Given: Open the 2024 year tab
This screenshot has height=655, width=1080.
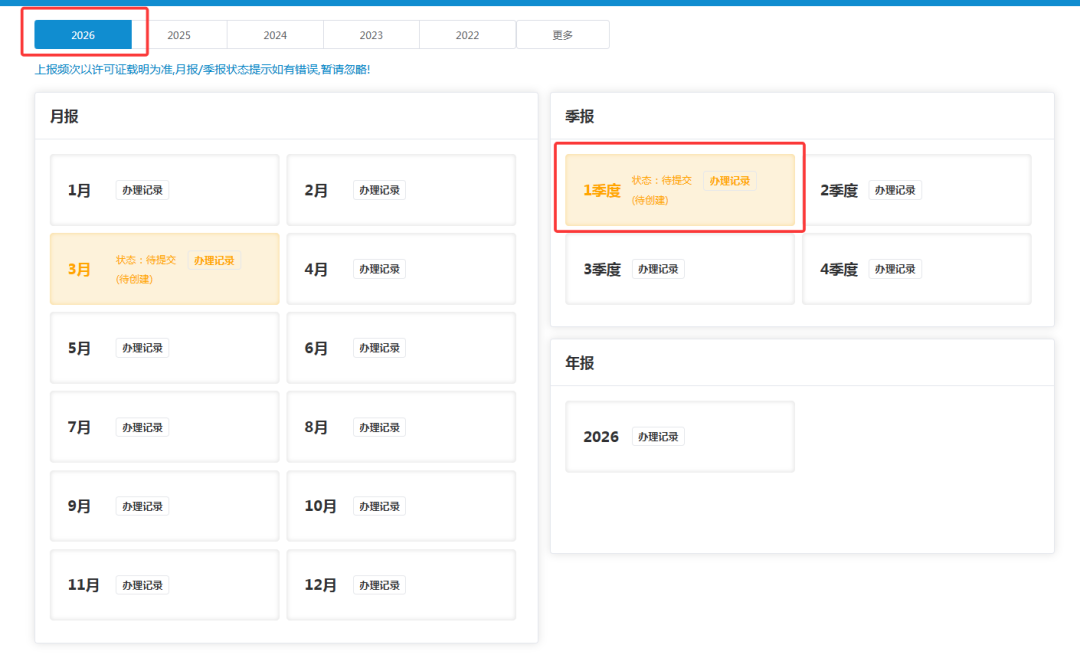Looking at the screenshot, I should pyautogui.click(x=275, y=35).
